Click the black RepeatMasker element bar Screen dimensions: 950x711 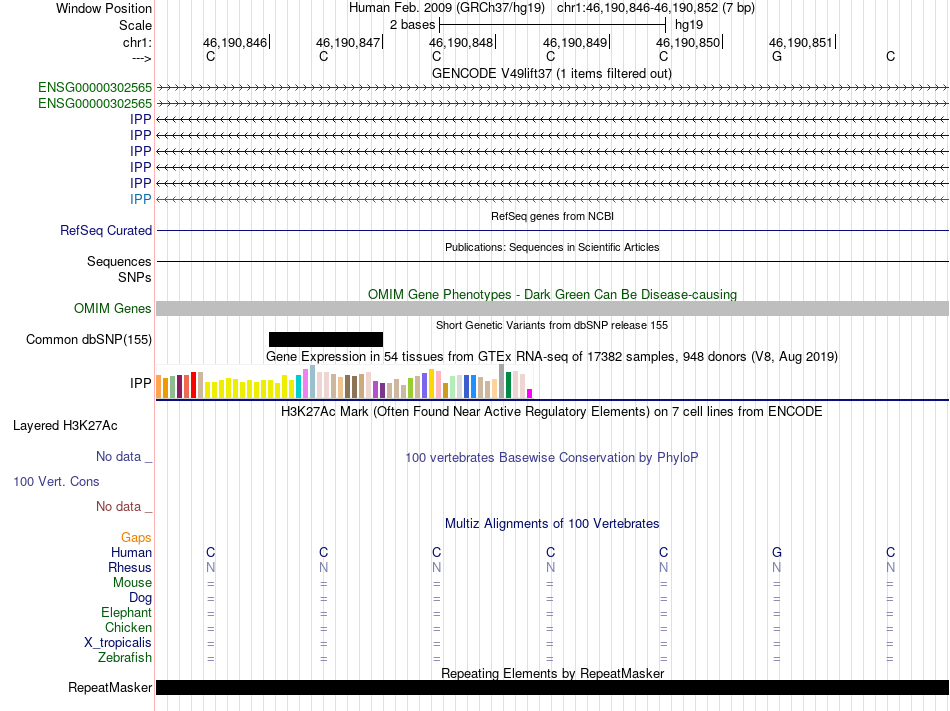(x=552, y=687)
